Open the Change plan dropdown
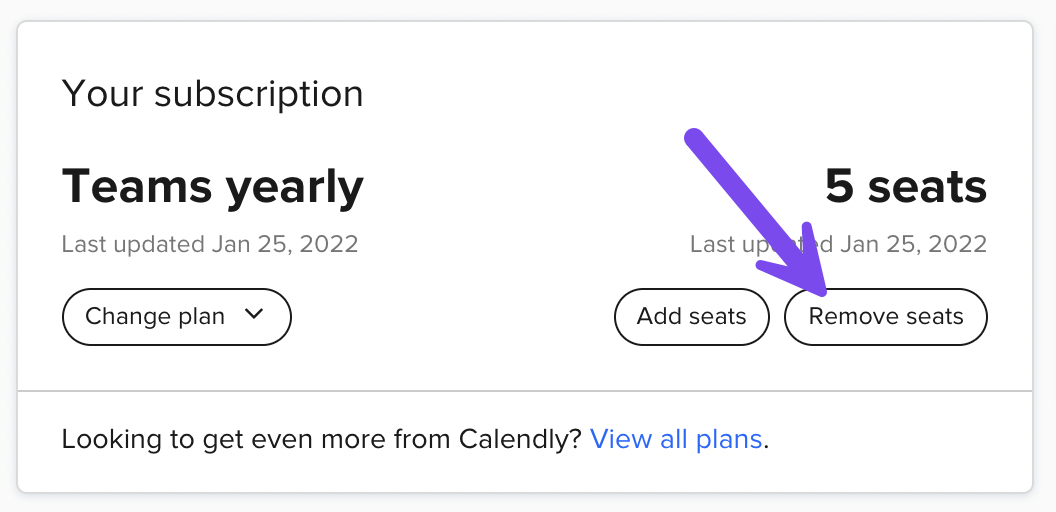1056x512 pixels. pyautogui.click(x=176, y=317)
